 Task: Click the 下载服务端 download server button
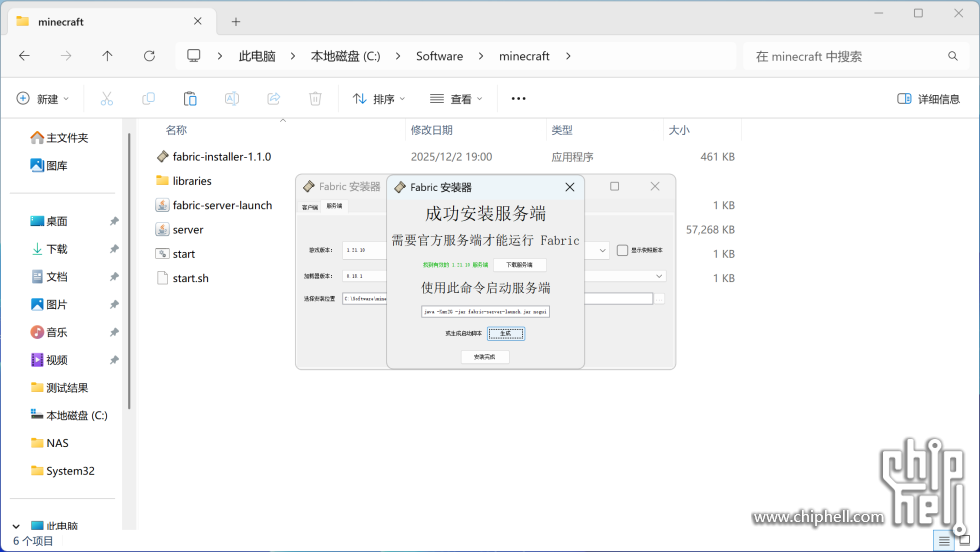519,265
